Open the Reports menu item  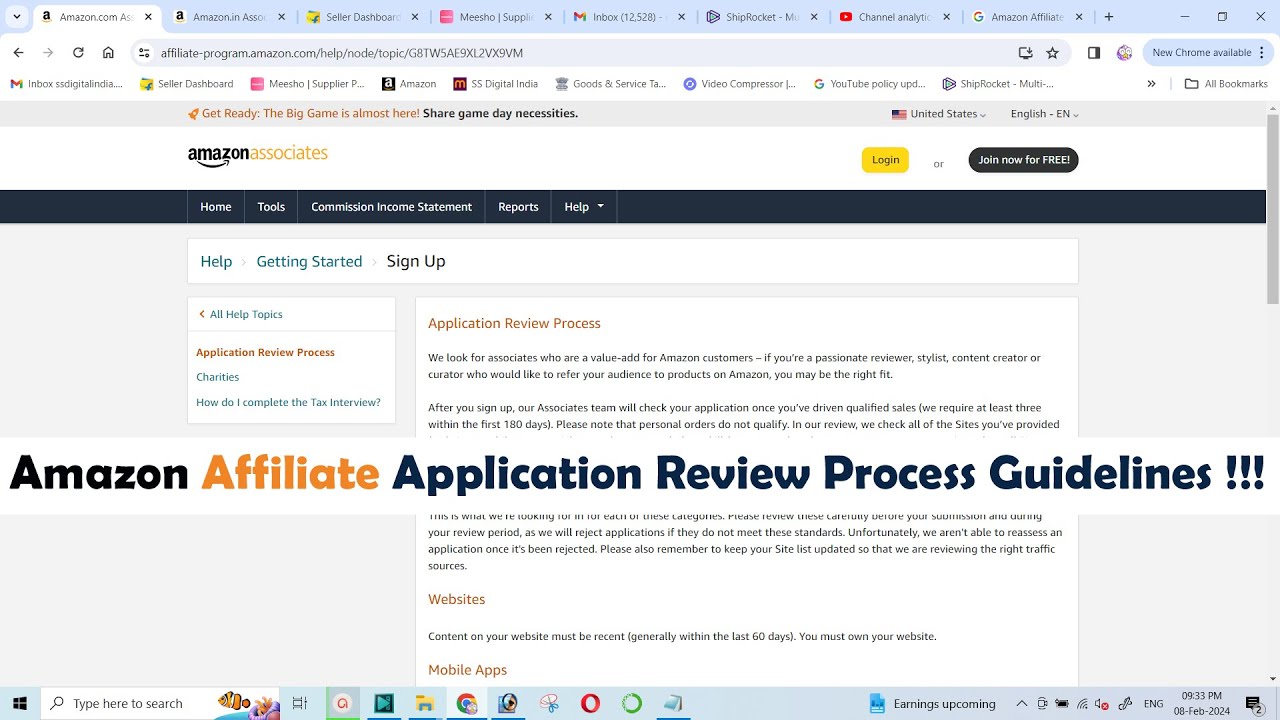tap(518, 207)
